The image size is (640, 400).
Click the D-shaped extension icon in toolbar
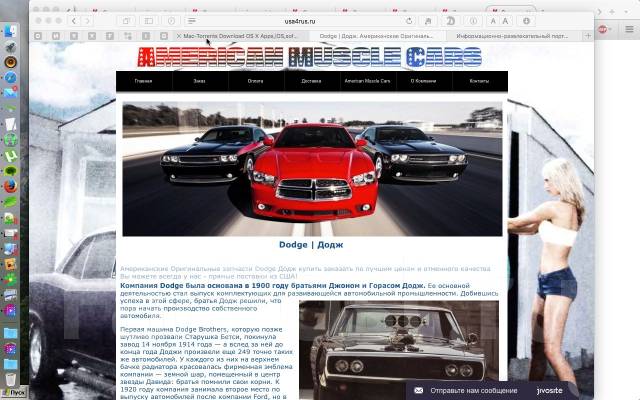tap(451, 21)
